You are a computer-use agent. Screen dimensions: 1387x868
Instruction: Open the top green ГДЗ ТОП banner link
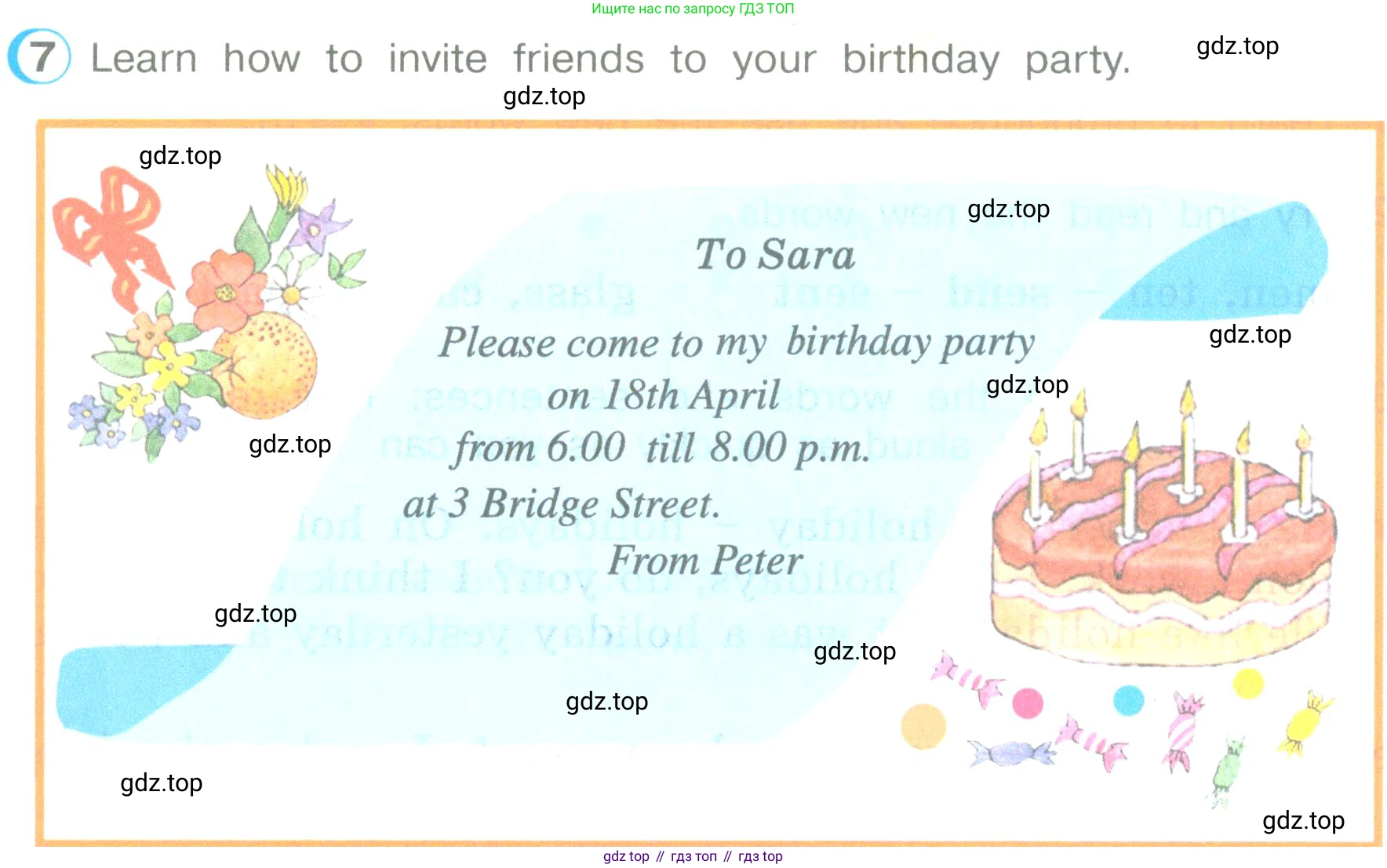pos(693,9)
